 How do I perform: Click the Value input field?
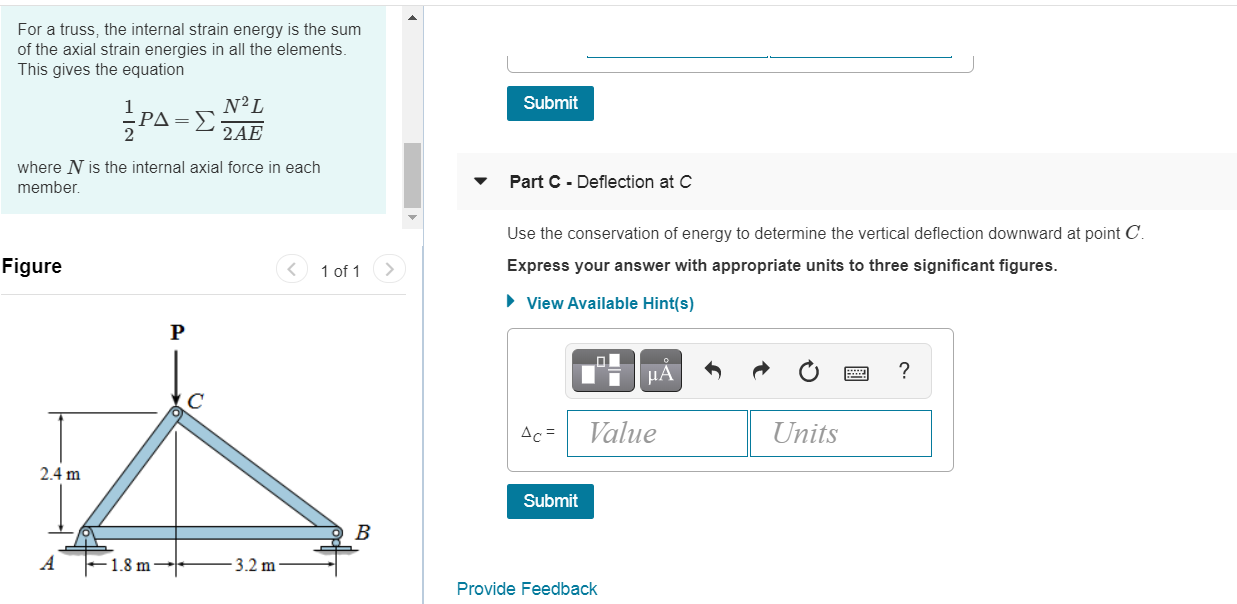657,433
